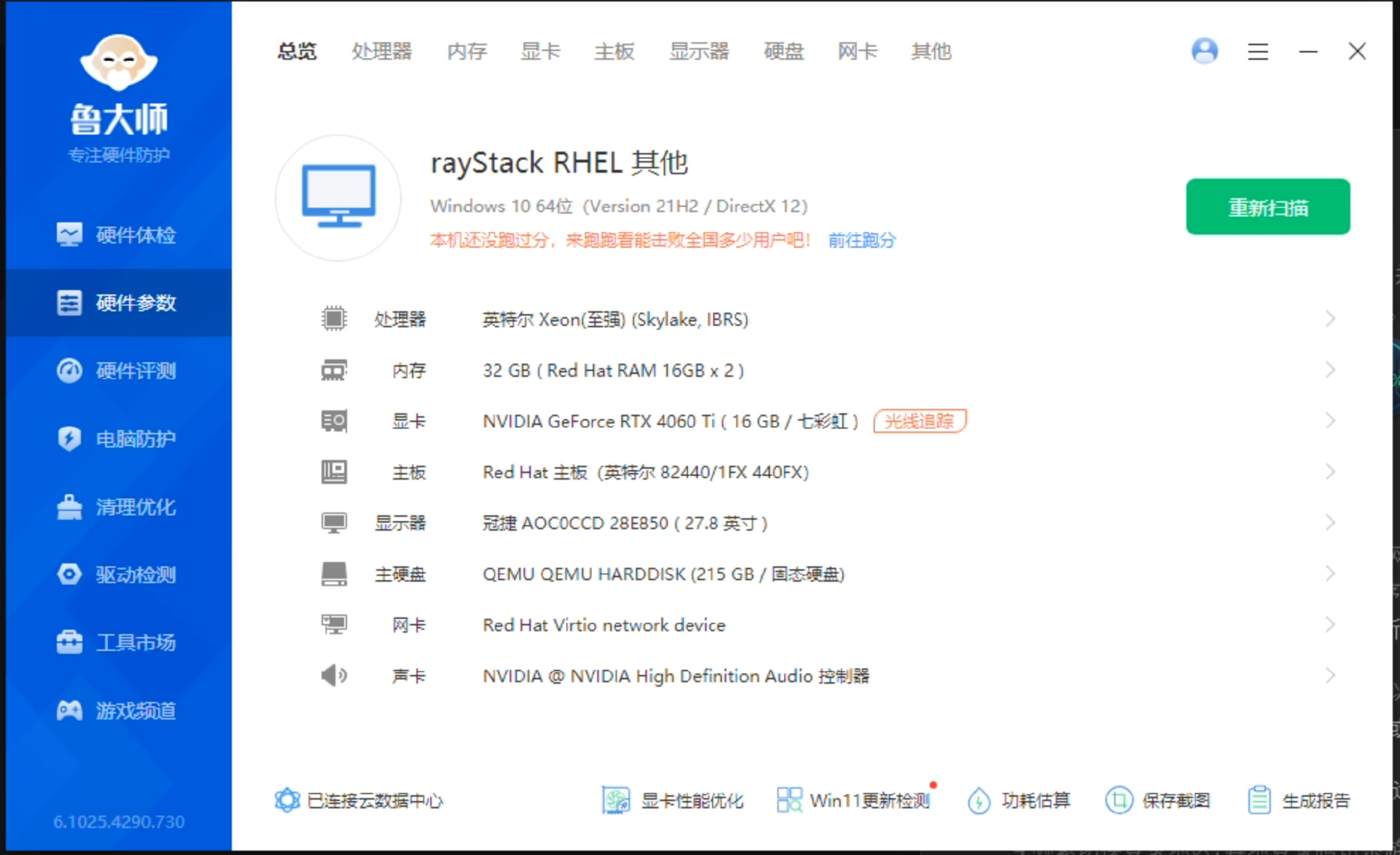Open 功耗估算 tool
Image resolution: width=1400 pixels, height=855 pixels.
tap(1019, 800)
